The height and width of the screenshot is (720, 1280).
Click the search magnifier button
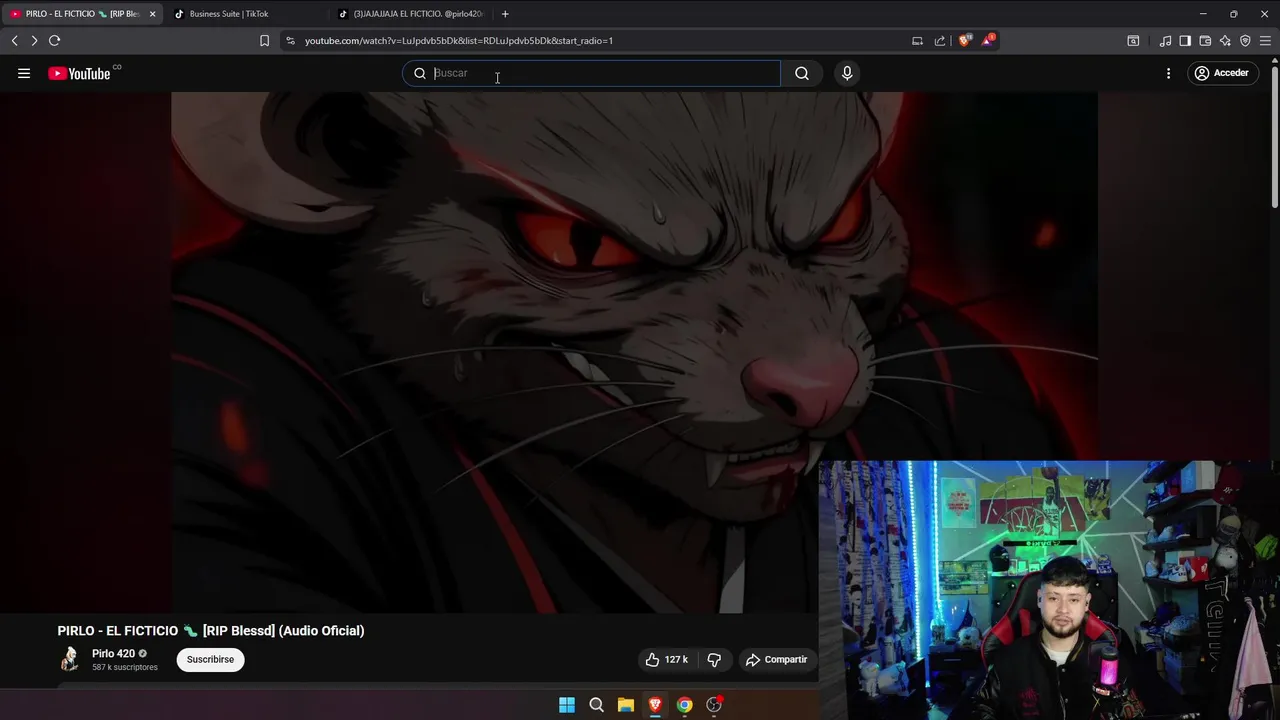tap(802, 73)
